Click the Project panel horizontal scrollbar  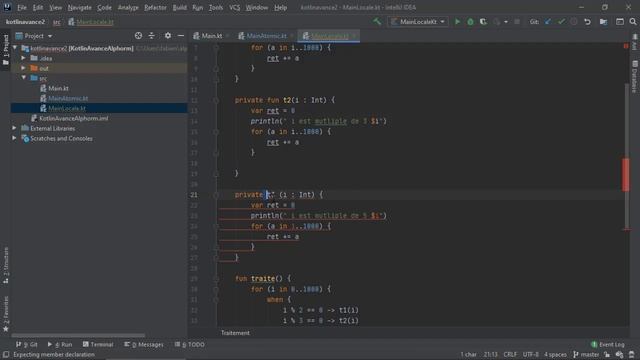pyautogui.click(x=78, y=336)
